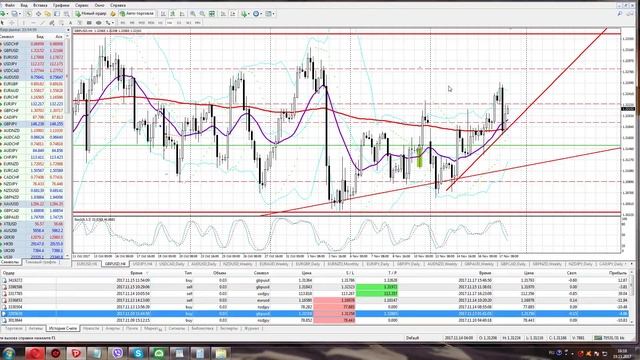Open the connection status indicator in status bar
Viewport: 640px width, 360px height.
(x=609, y=338)
